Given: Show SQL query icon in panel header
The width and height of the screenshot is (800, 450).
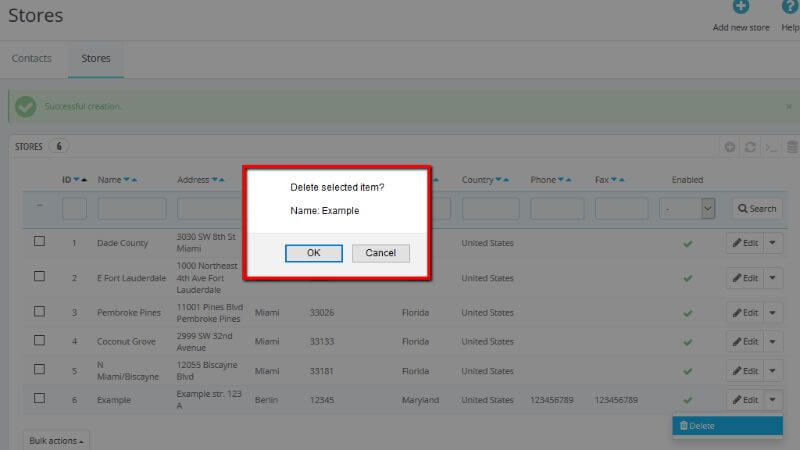Looking at the screenshot, I should [x=771, y=147].
